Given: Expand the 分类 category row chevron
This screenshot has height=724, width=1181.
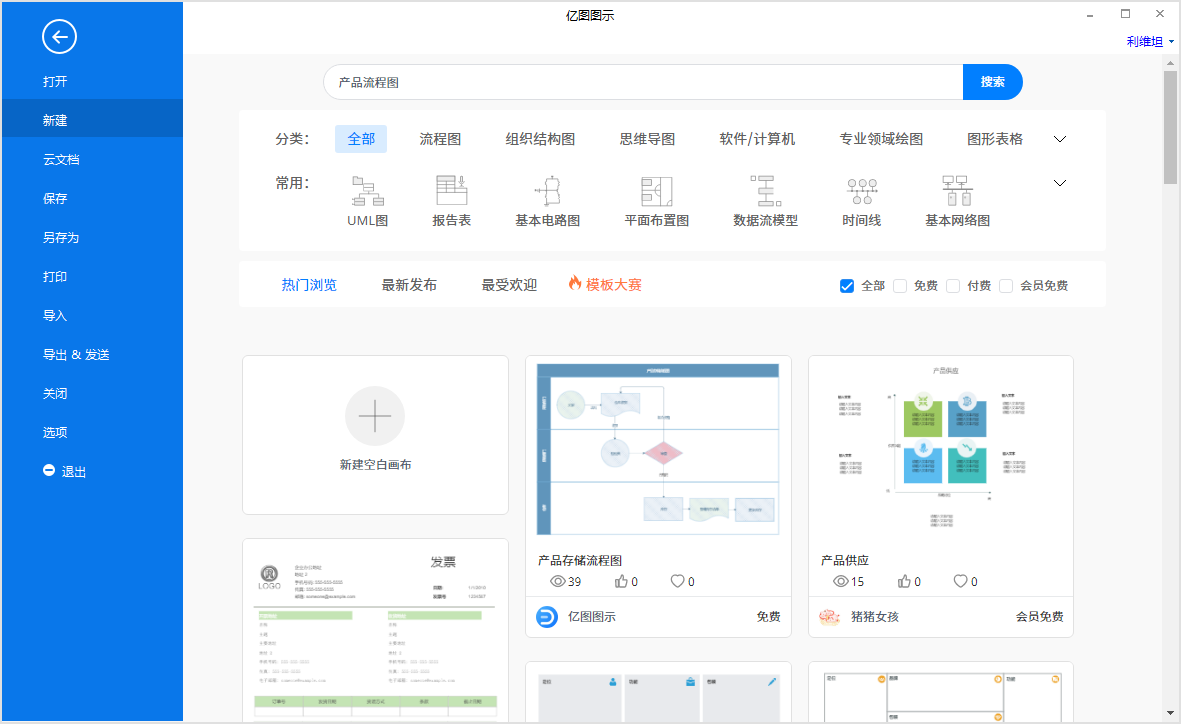Looking at the screenshot, I should tap(1060, 139).
